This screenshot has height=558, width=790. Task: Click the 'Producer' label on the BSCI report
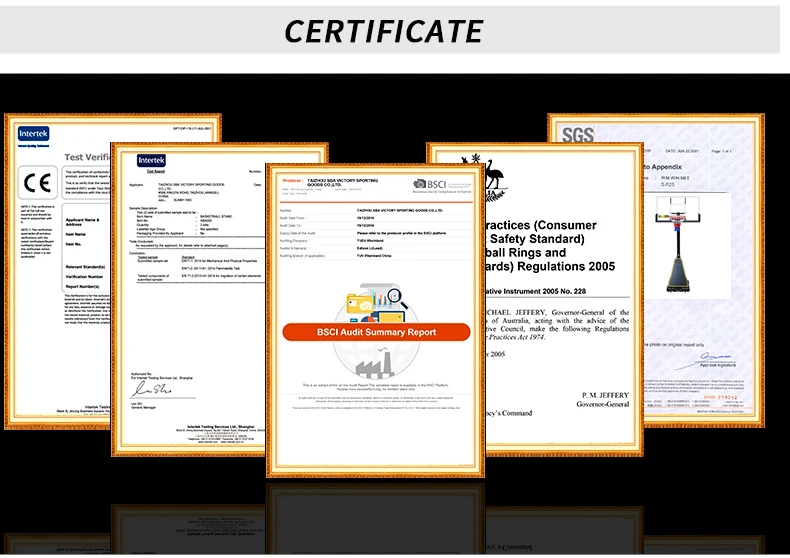292,180
